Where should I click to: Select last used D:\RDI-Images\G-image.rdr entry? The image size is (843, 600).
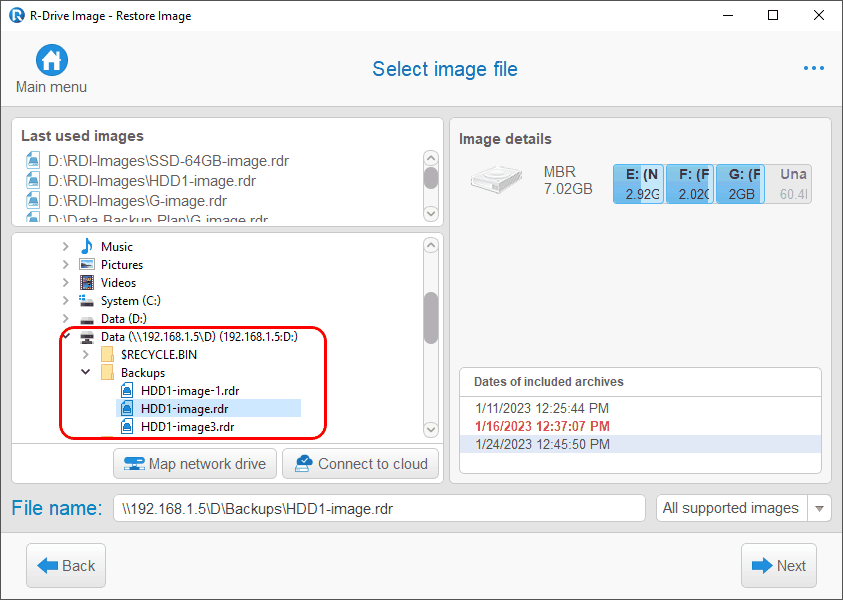point(137,201)
